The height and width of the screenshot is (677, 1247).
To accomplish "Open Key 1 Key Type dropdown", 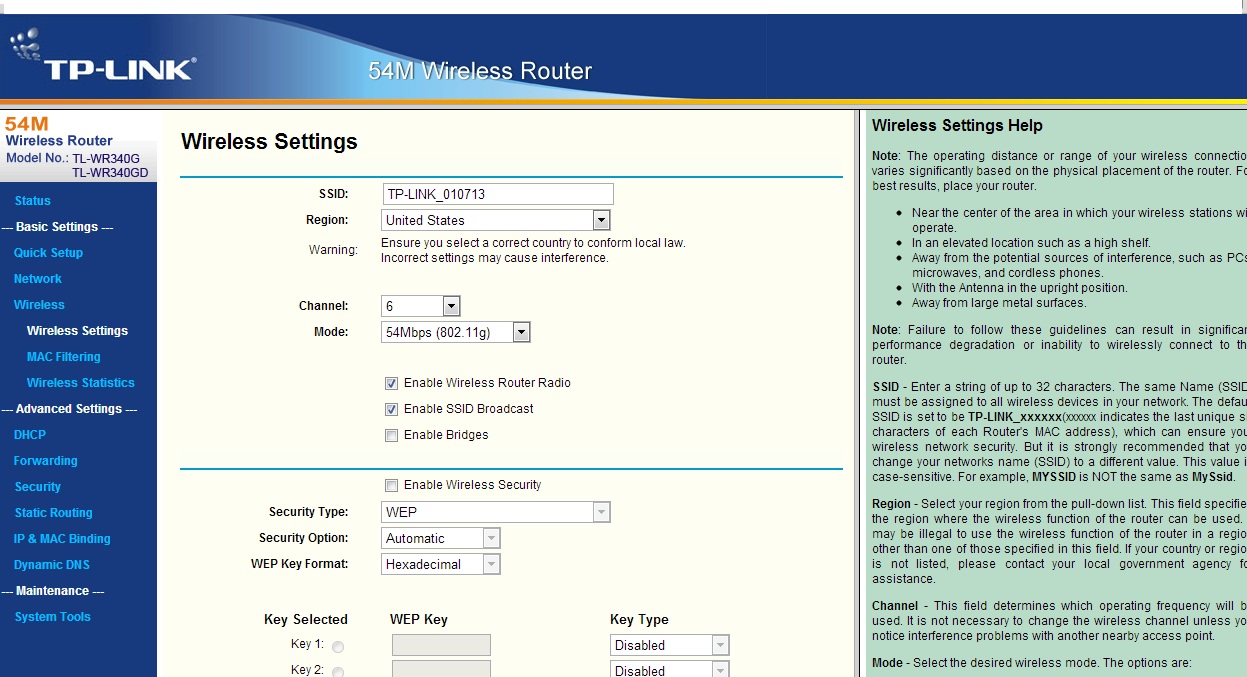I will coord(670,645).
